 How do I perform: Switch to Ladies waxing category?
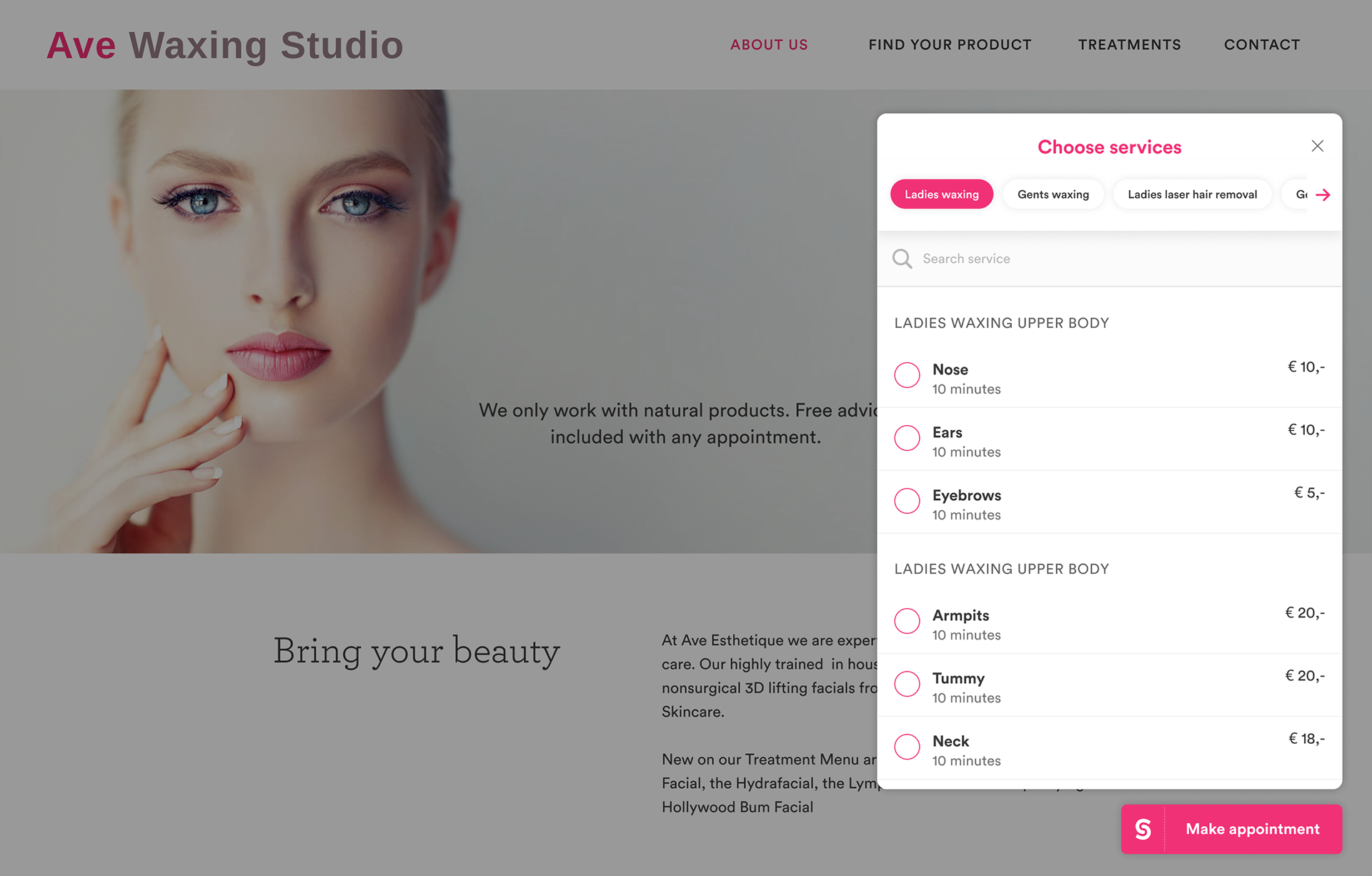(941, 194)
